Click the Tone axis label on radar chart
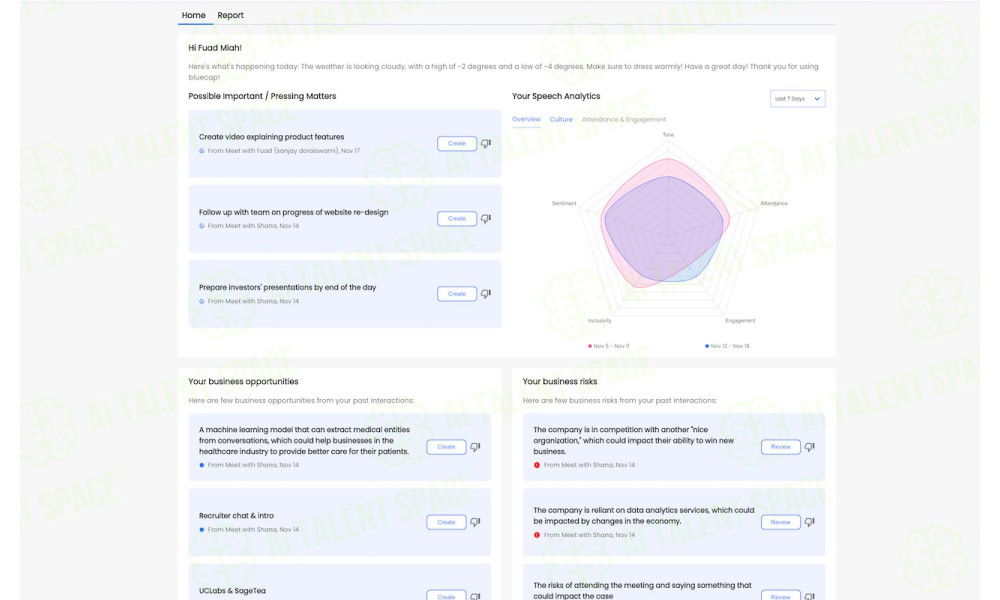The width and height of the screenshot is (1000, 600). (x=668, y=135)
